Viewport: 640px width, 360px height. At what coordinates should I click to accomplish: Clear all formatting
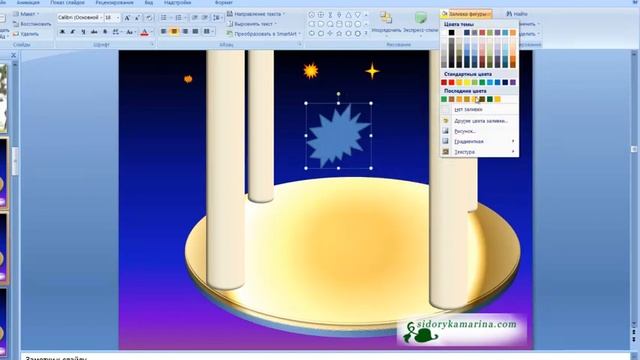coord(149,18)
